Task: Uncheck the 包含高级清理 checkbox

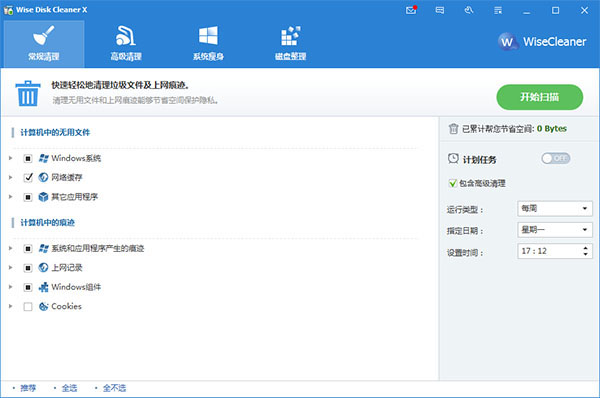Action: coord(453,183)
